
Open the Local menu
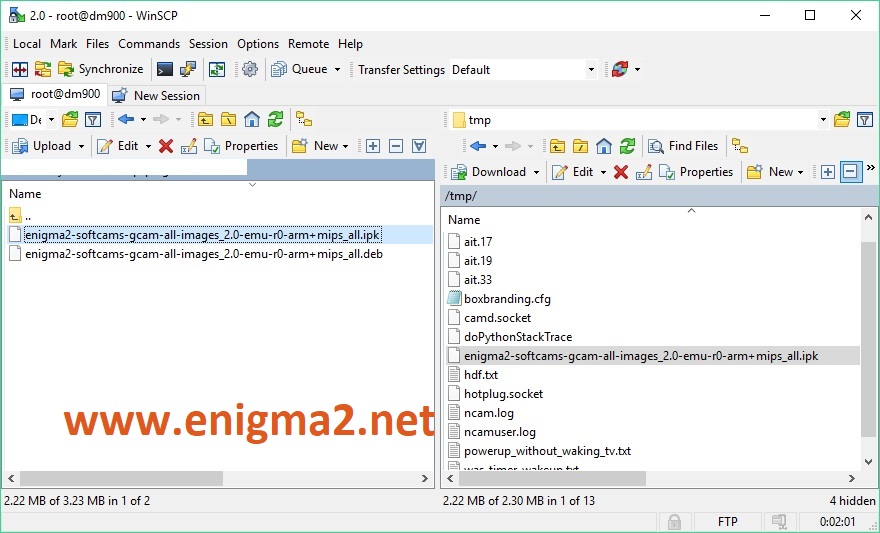27,44
